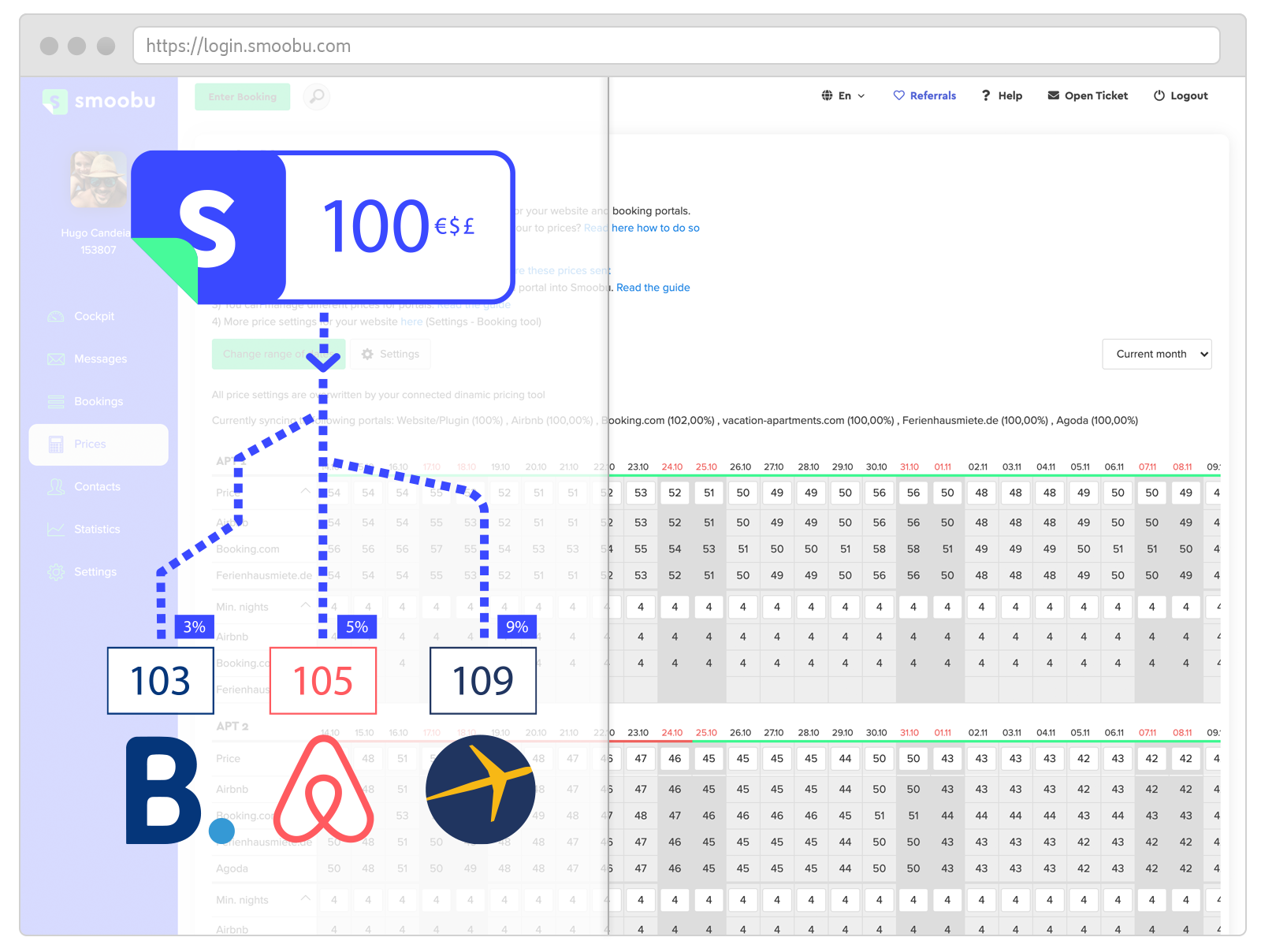Click Open Ticket in top bar
1261x952 pixels.
click(1088, 96)
